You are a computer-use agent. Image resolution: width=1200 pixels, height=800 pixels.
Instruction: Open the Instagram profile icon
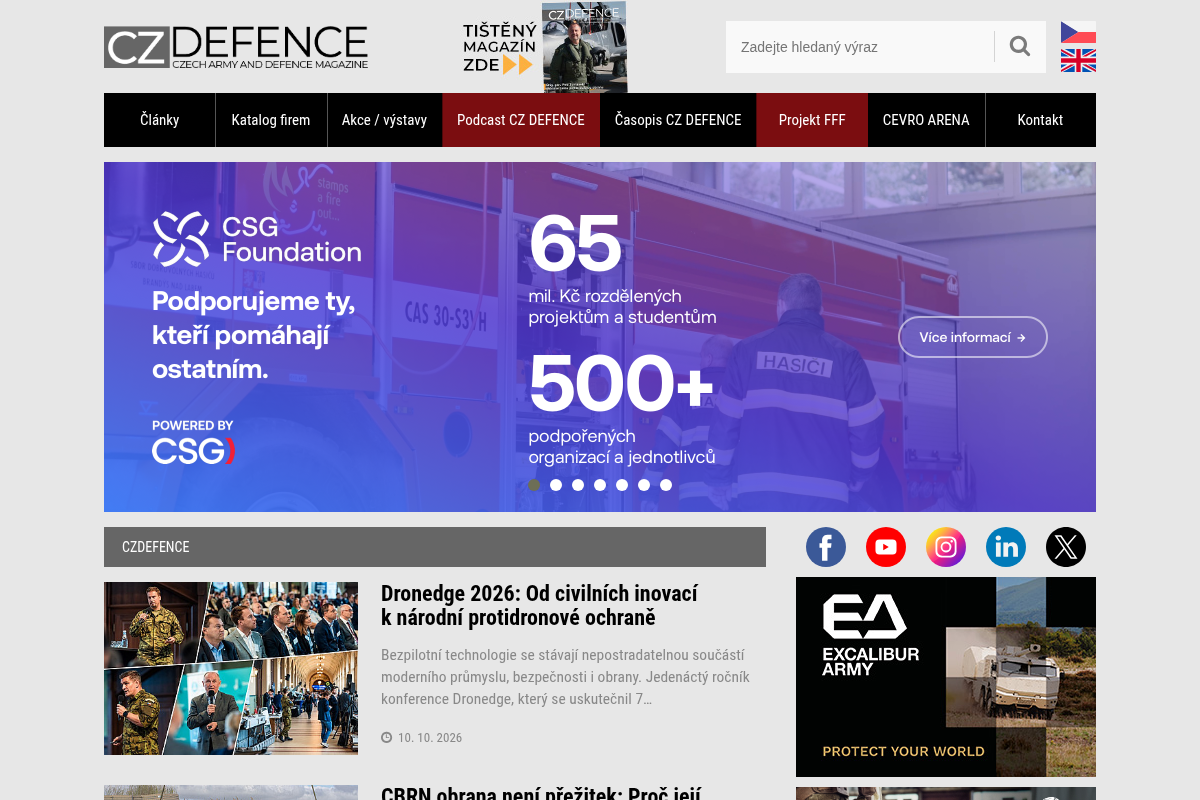(946, 547)
